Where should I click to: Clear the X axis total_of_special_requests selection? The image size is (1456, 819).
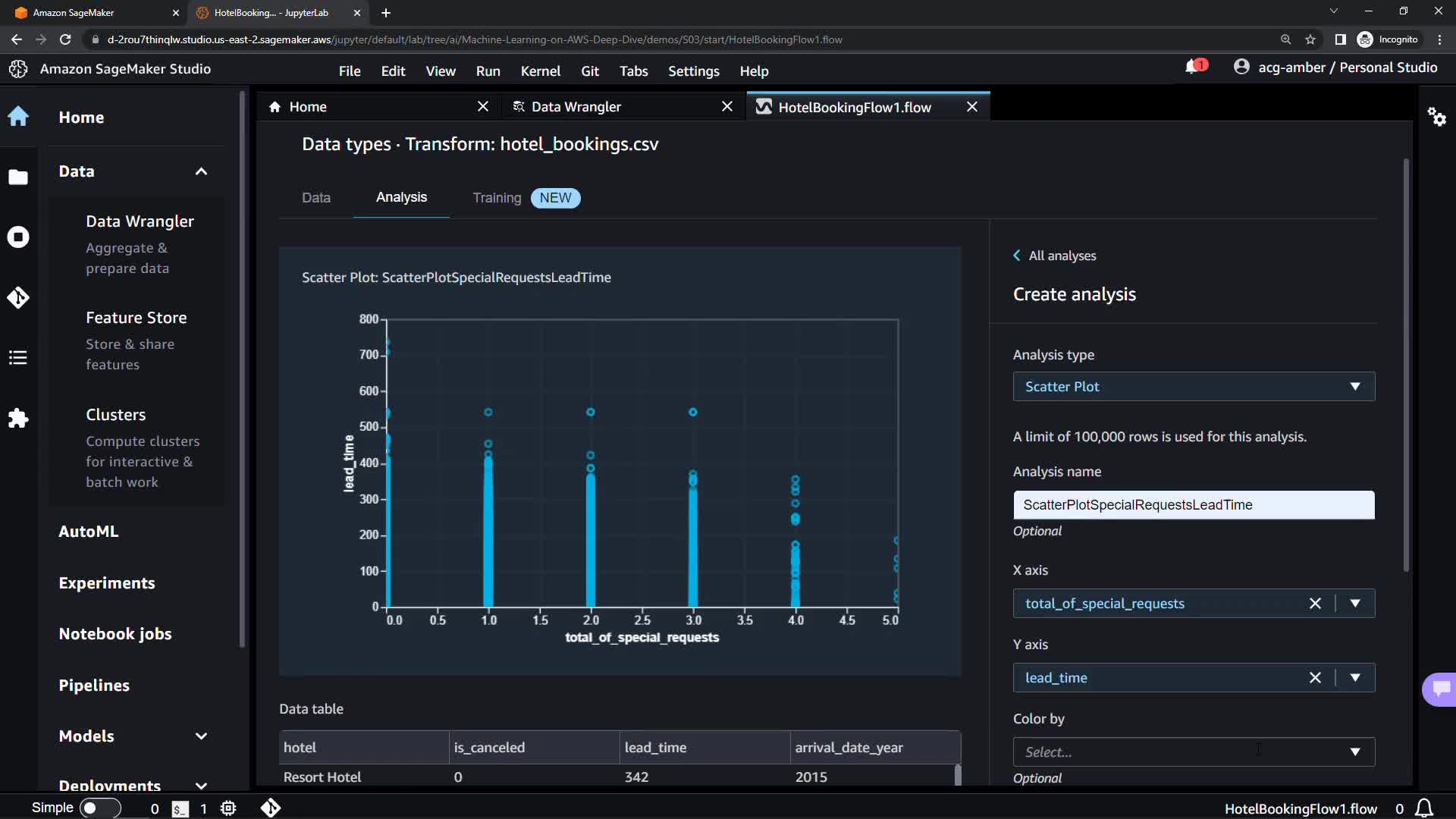(1315, 604)
